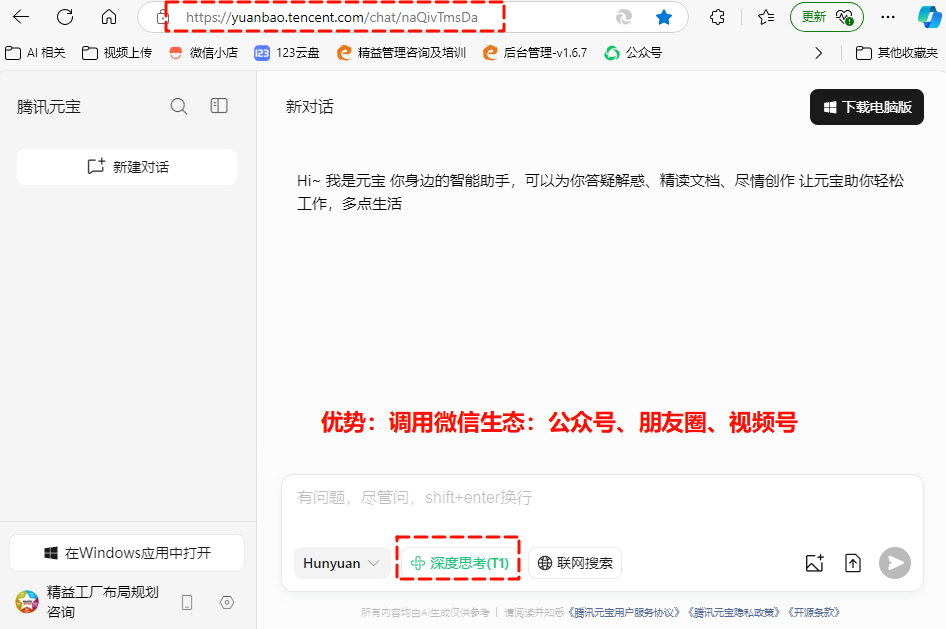Start a chat with 新建对话 button

click(x=127, y=167)
